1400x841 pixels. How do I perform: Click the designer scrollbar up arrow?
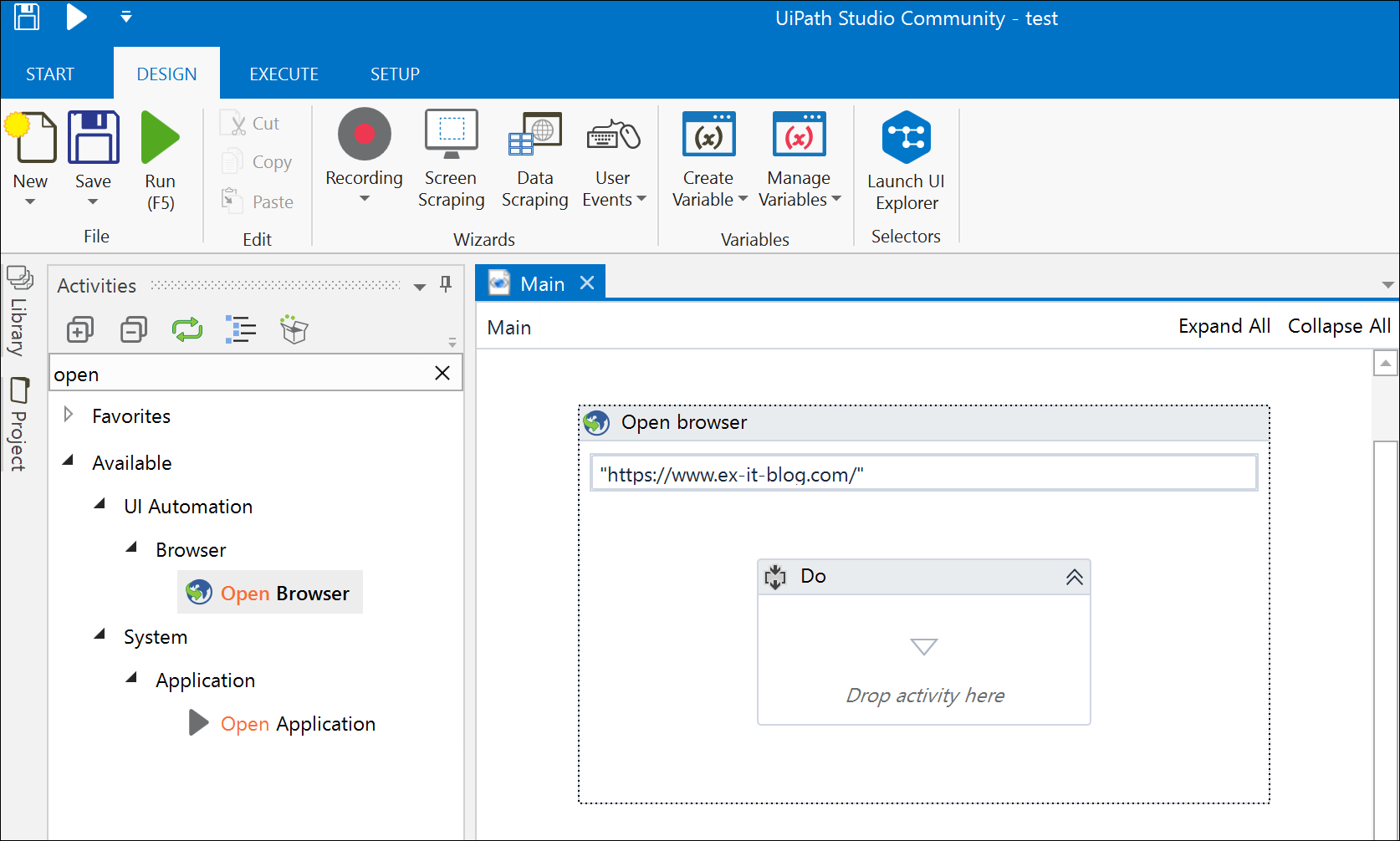(x=1386, y=364)
